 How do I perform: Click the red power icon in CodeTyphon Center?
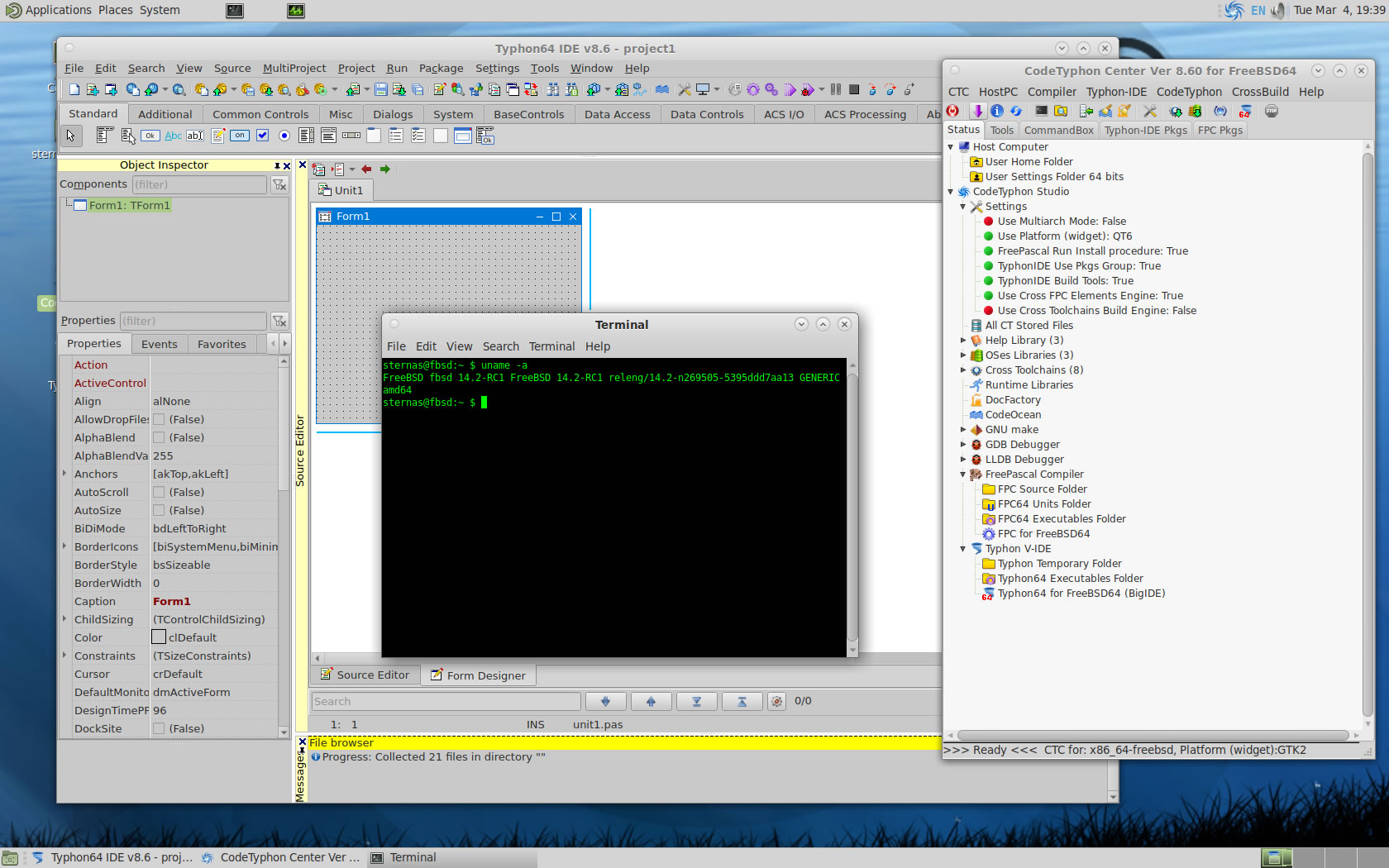tap(953, 111)
